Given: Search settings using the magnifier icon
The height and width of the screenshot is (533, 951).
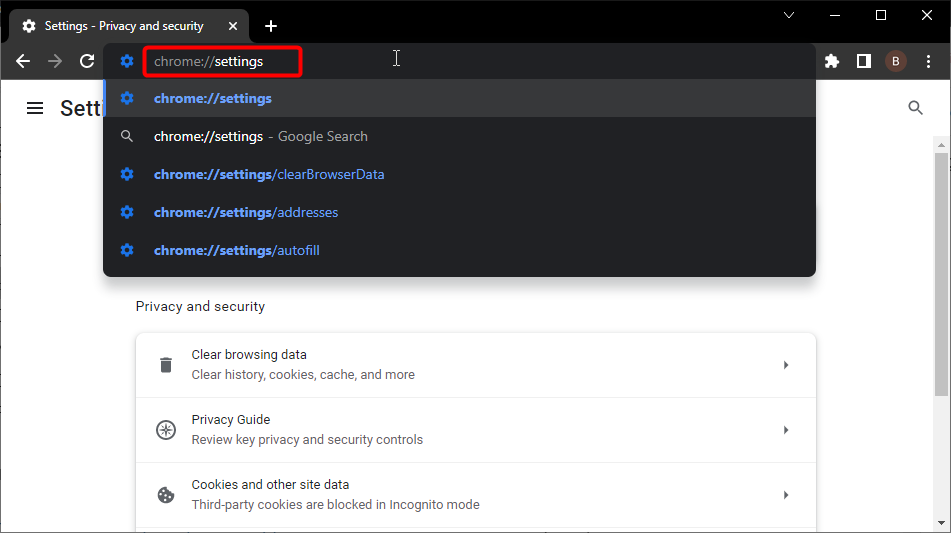Looking at the screenshot, I should click(x=915, y=108).
